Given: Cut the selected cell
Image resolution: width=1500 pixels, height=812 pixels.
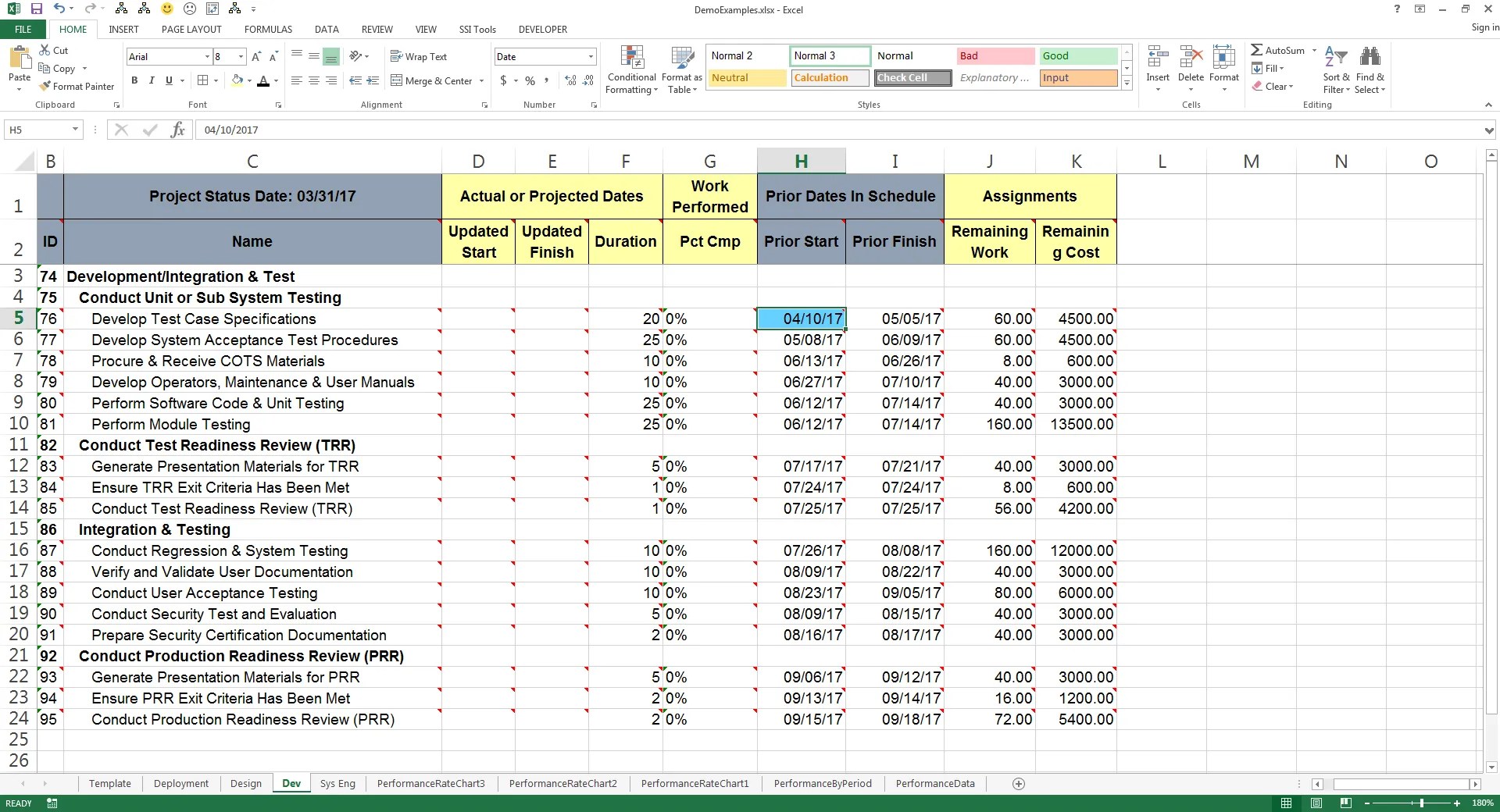Looking at the screenshot, I should tap(54, 50).
